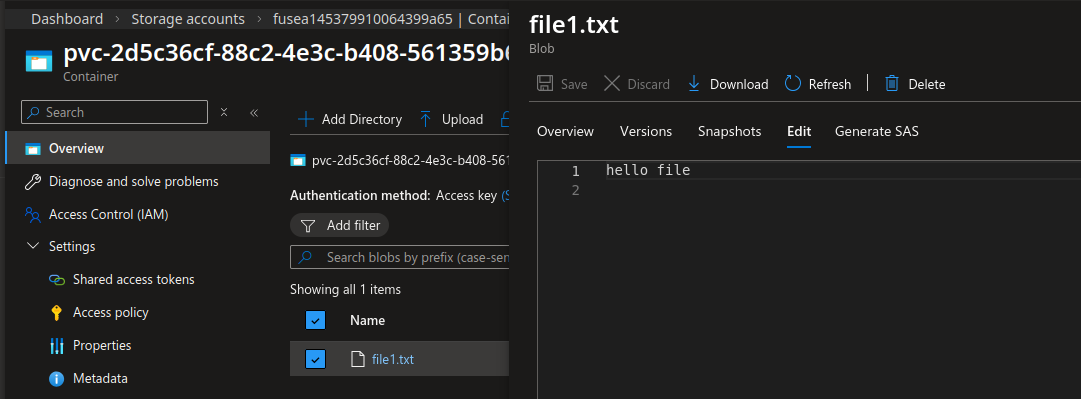Go to Dashboard breadcrumb
This screenshot has height=399, width=1081.
click(x=67, y=19)
